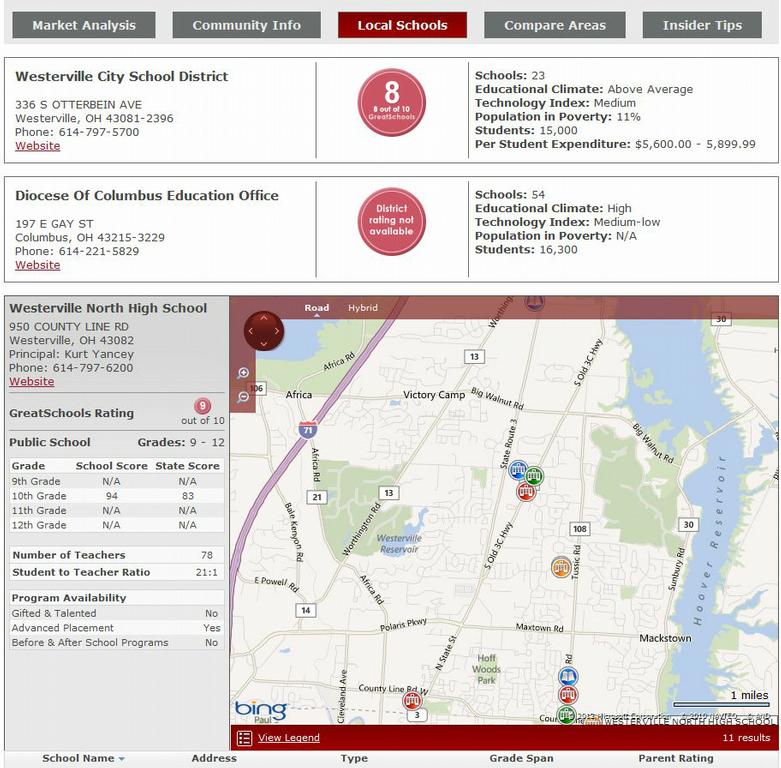Click the 'Westerville City School District' heading
Viewport: 781px width, 768px height.
122,76
